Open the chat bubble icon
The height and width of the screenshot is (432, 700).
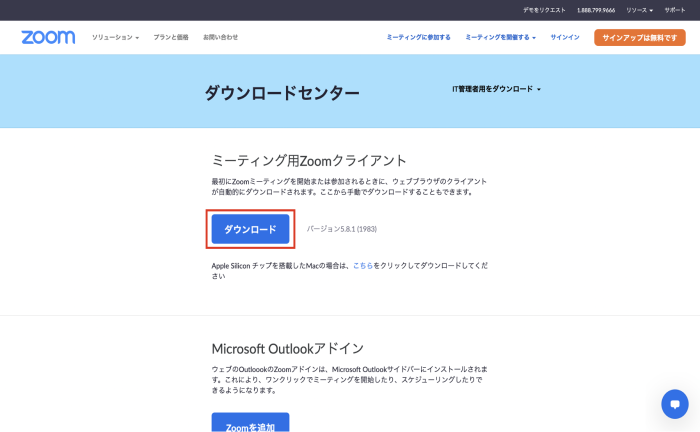(x=675, y=404)
